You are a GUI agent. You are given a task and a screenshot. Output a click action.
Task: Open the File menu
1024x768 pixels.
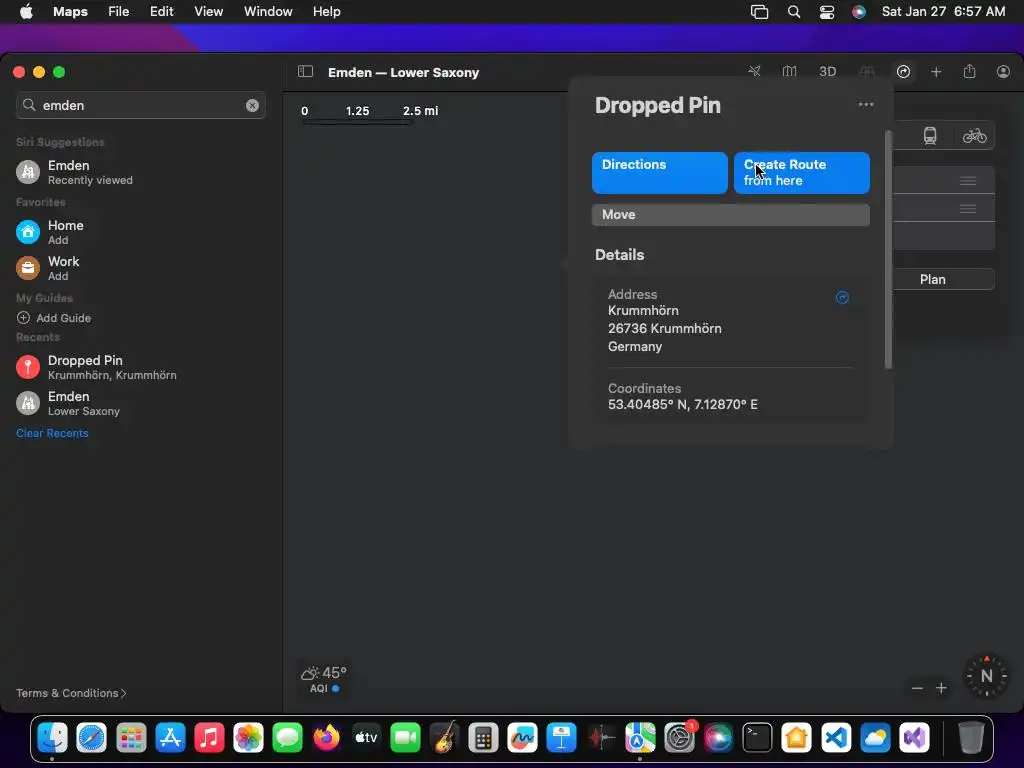(118, 11)
